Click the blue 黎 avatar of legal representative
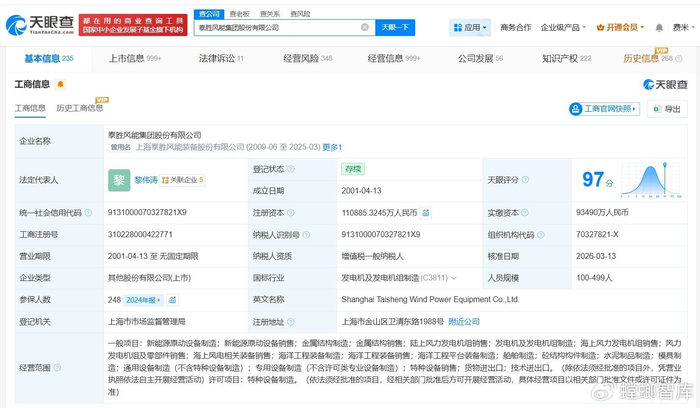700x408 pixels. (x=121, y=179)
